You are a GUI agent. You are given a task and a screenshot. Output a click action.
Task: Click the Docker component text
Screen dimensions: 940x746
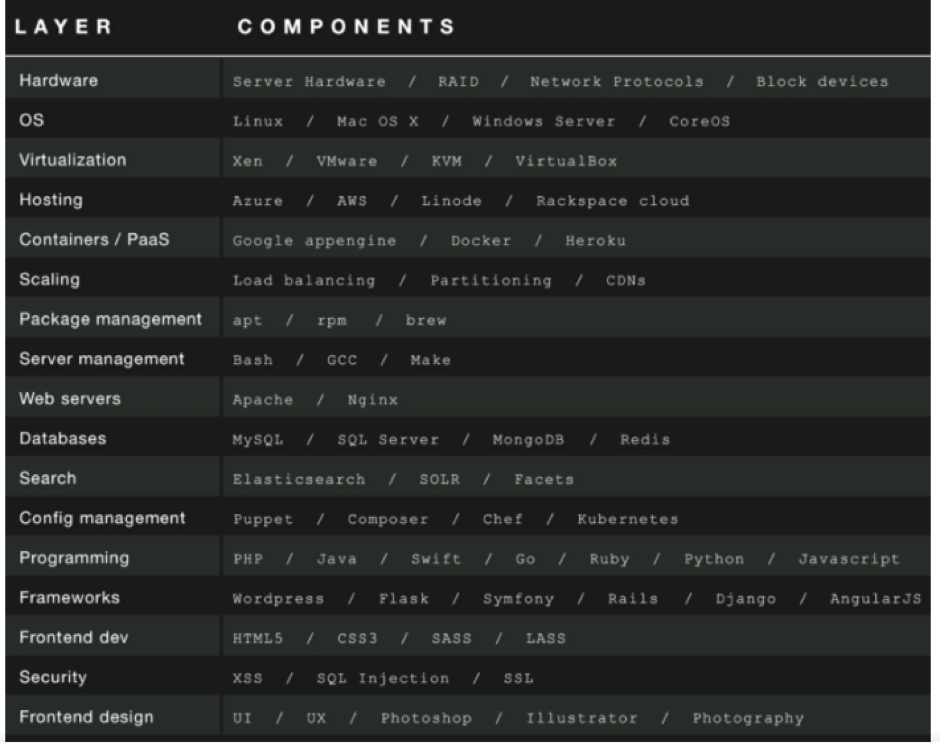481,240
